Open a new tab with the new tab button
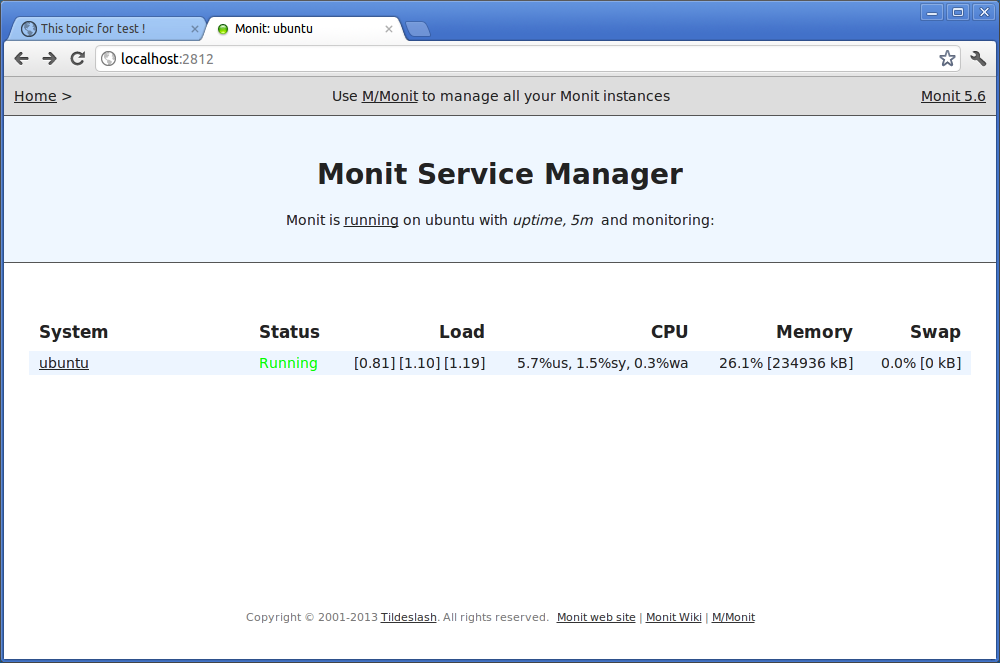Image resolution: width=1000 pixels, height=663 pixels. (x=418, y=29)
